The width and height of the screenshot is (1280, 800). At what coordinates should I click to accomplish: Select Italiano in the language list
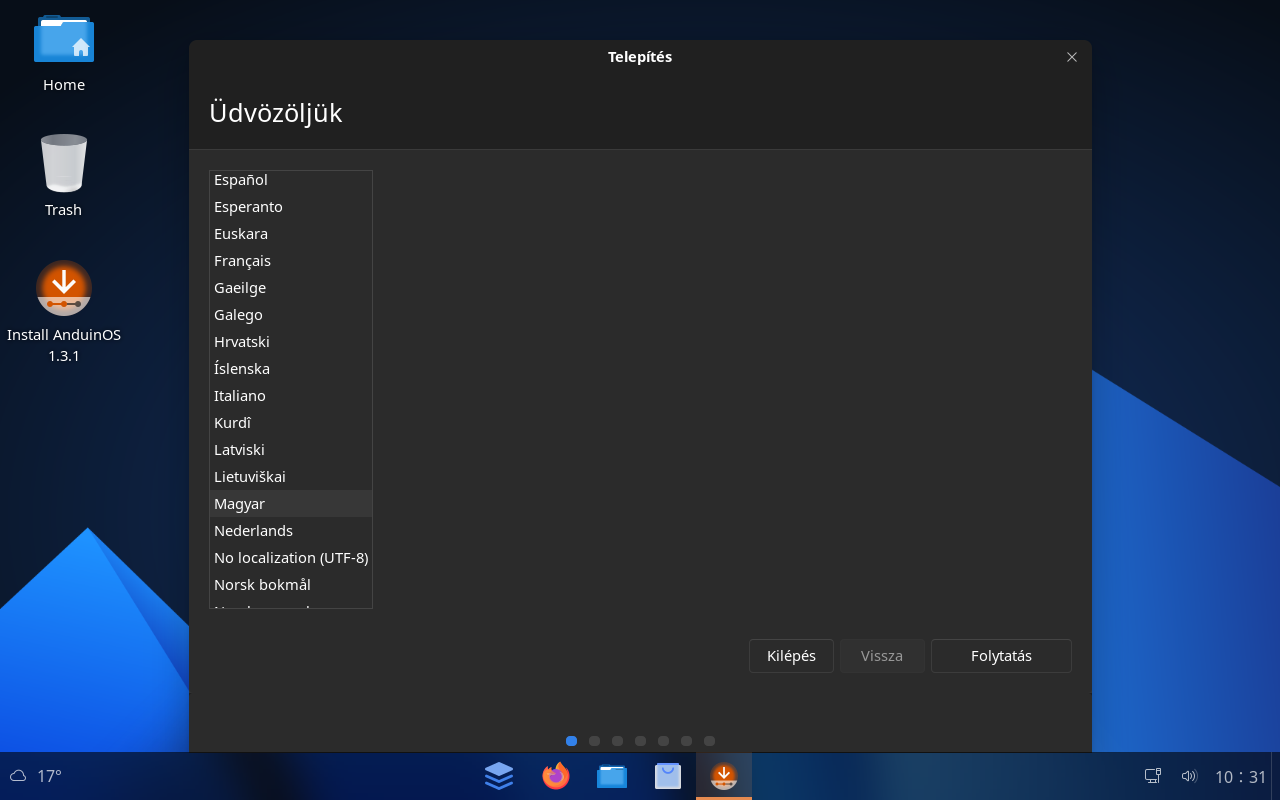291,396
